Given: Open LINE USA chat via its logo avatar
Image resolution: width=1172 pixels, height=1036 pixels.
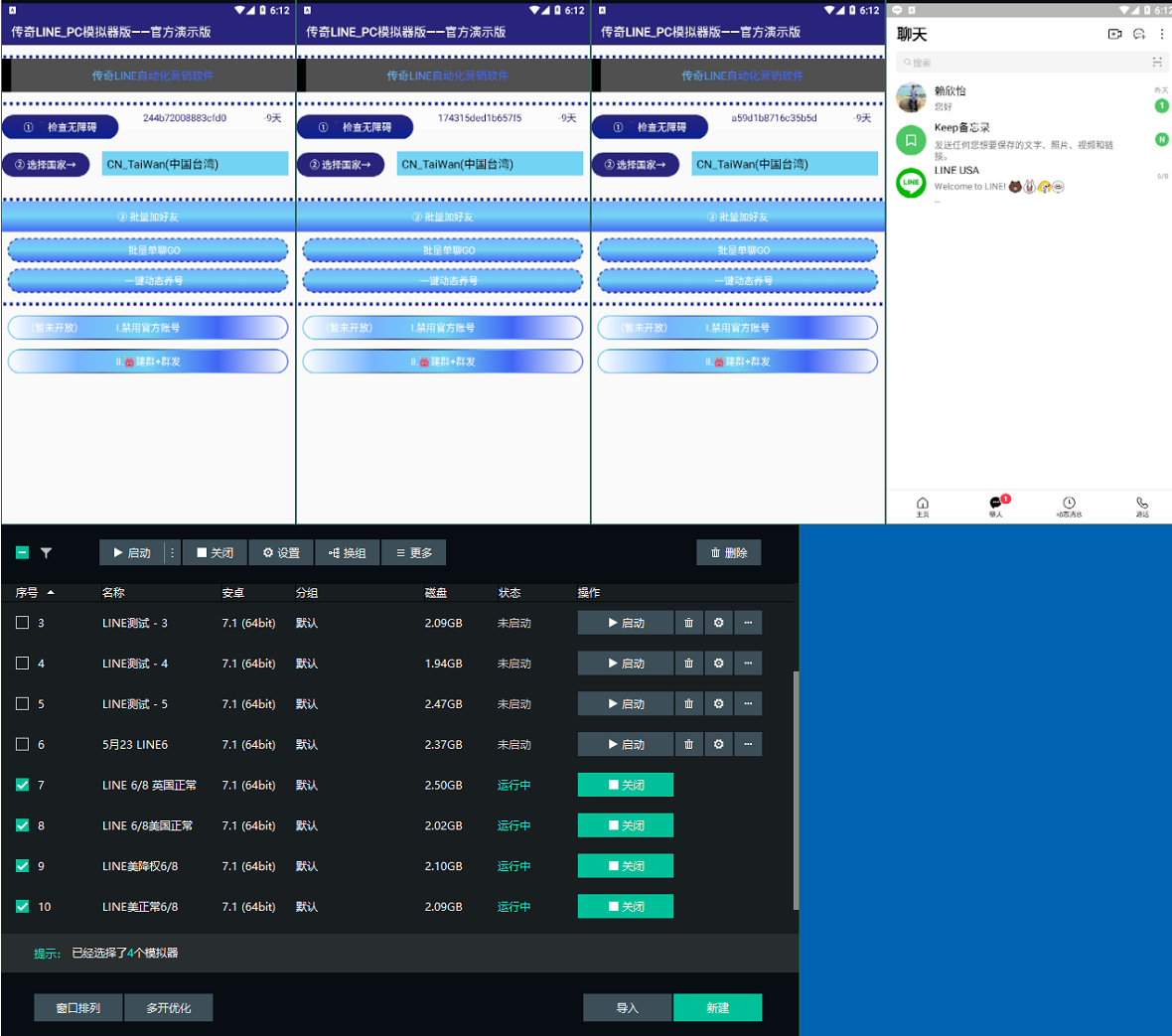Looking at the screenshot, I should (911, 183).
